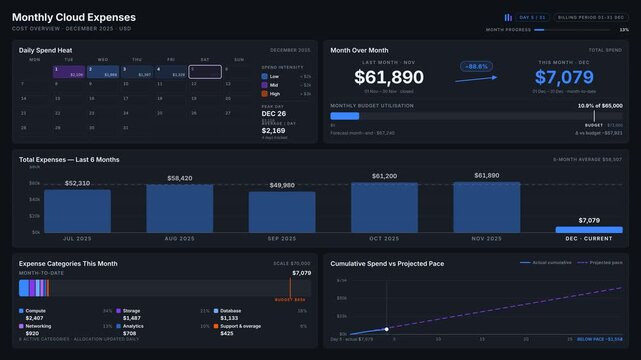The width and height of the screenshot is (641, 360).
Task: Click the Analytics legend swatch
Action: click(119, 326)
